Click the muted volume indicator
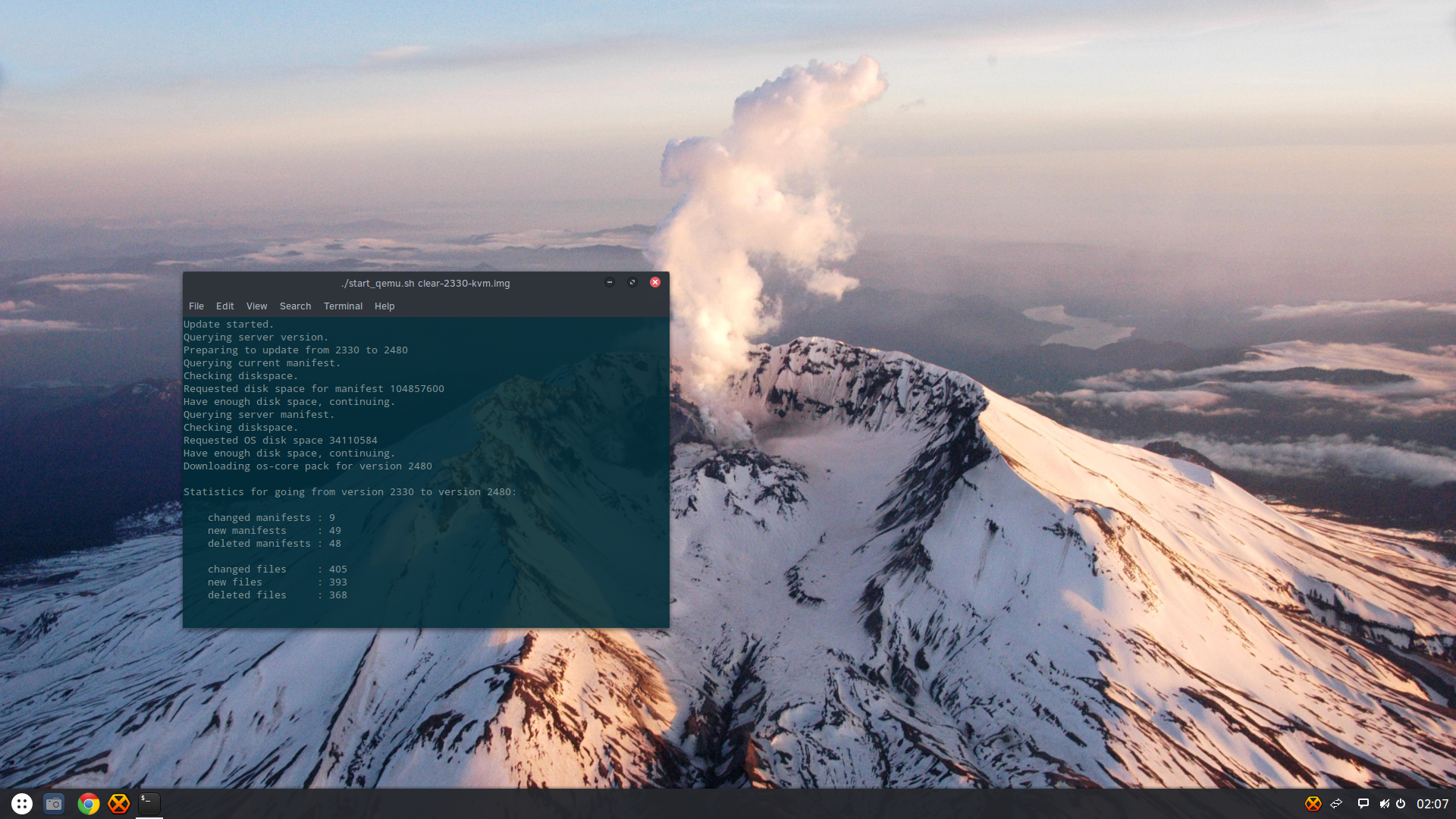 coord(1384,804)
